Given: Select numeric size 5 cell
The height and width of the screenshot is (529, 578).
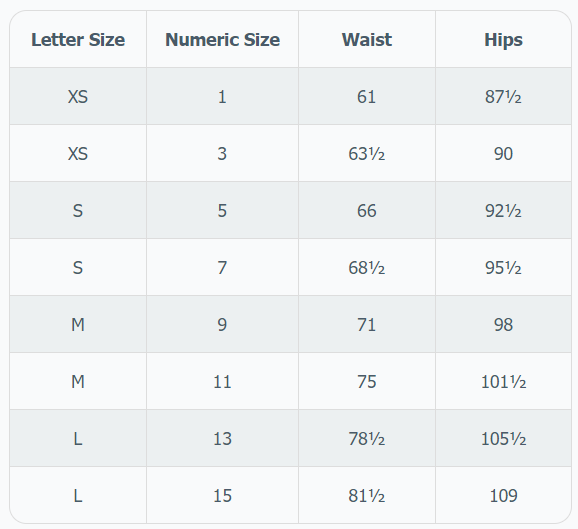Looking at the screenshot, I should pos(222,210).
